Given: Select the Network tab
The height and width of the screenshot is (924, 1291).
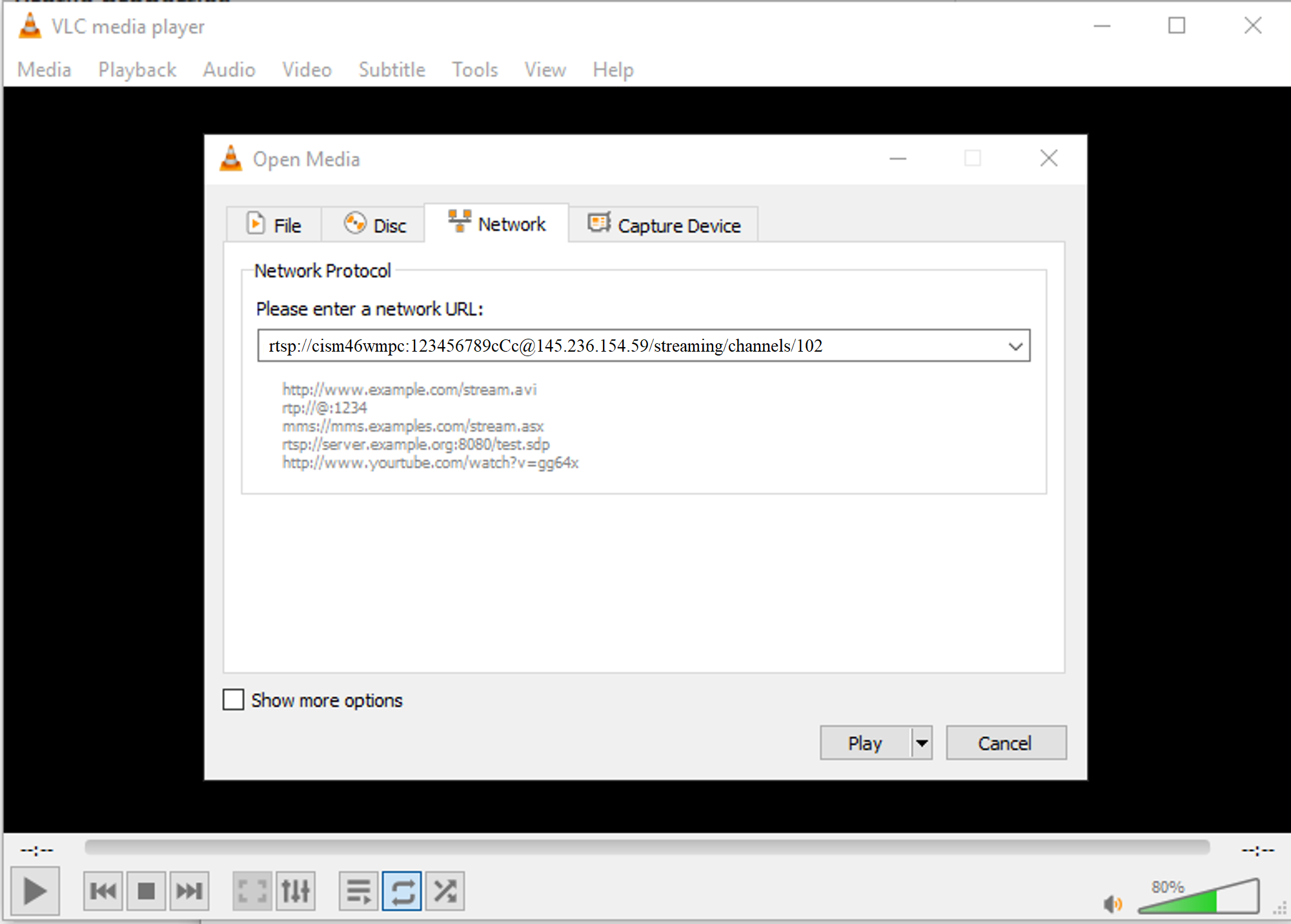Looking at the screenshot, I should (496, 223).
